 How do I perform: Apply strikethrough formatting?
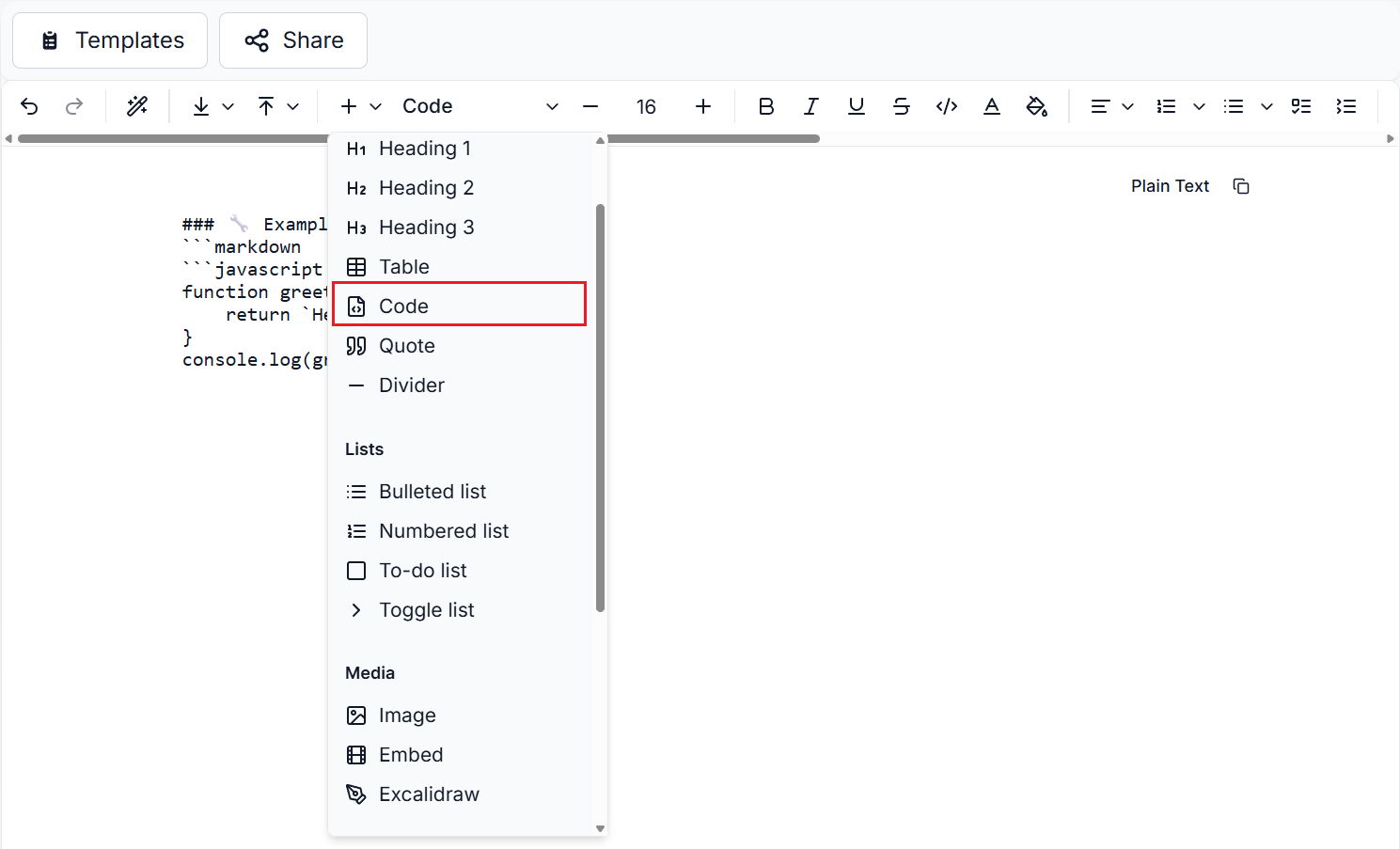[x=901, y=106]
